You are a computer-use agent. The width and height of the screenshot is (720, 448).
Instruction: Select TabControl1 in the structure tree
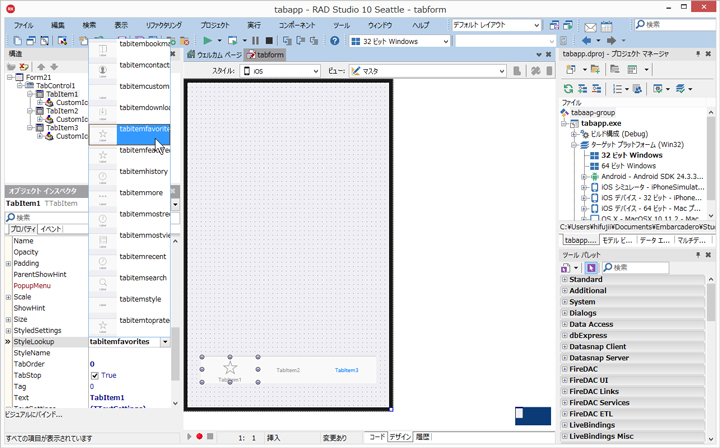click(x=55, y=86)
